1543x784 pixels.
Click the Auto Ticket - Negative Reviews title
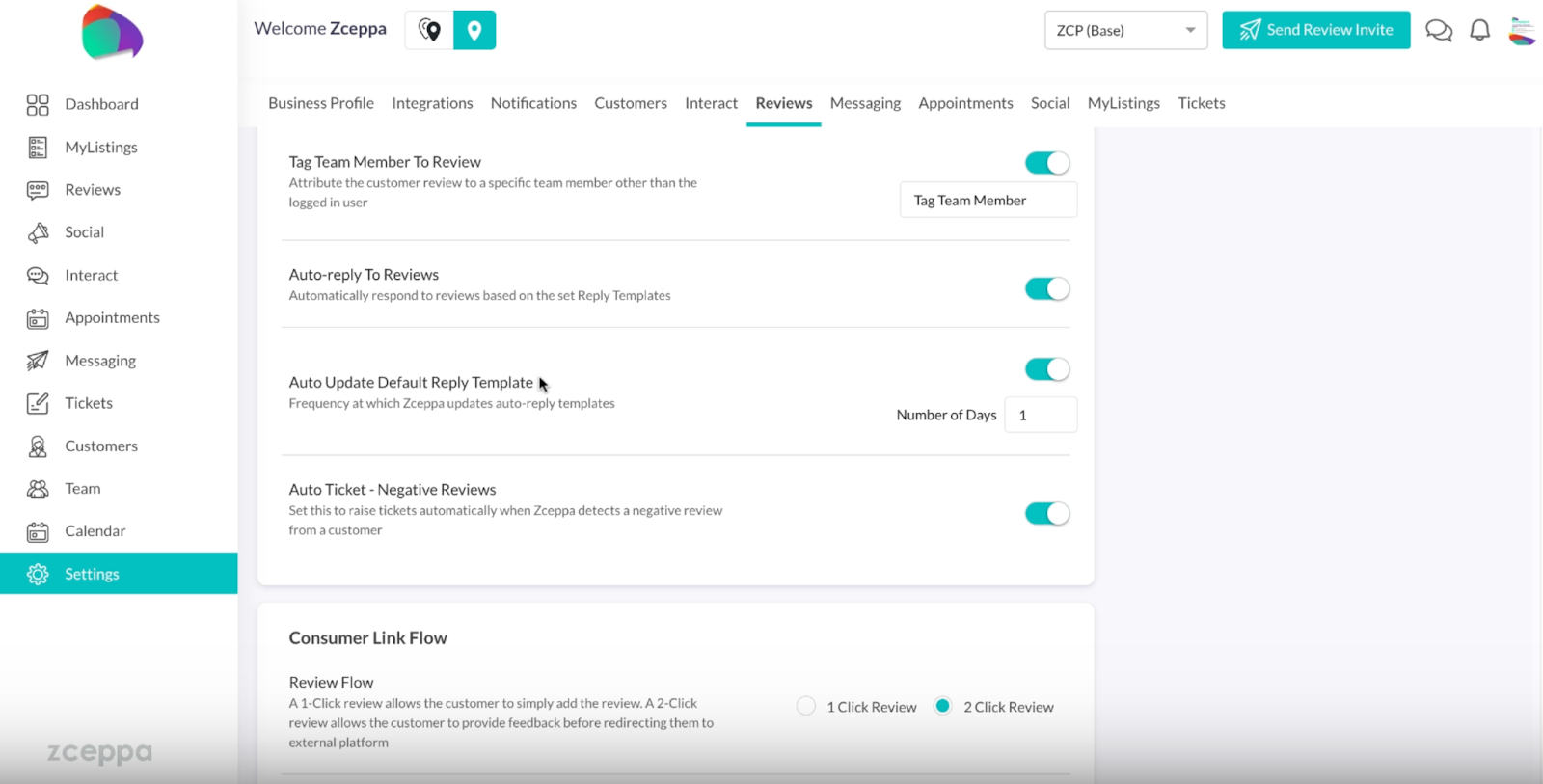pos(393,490)
